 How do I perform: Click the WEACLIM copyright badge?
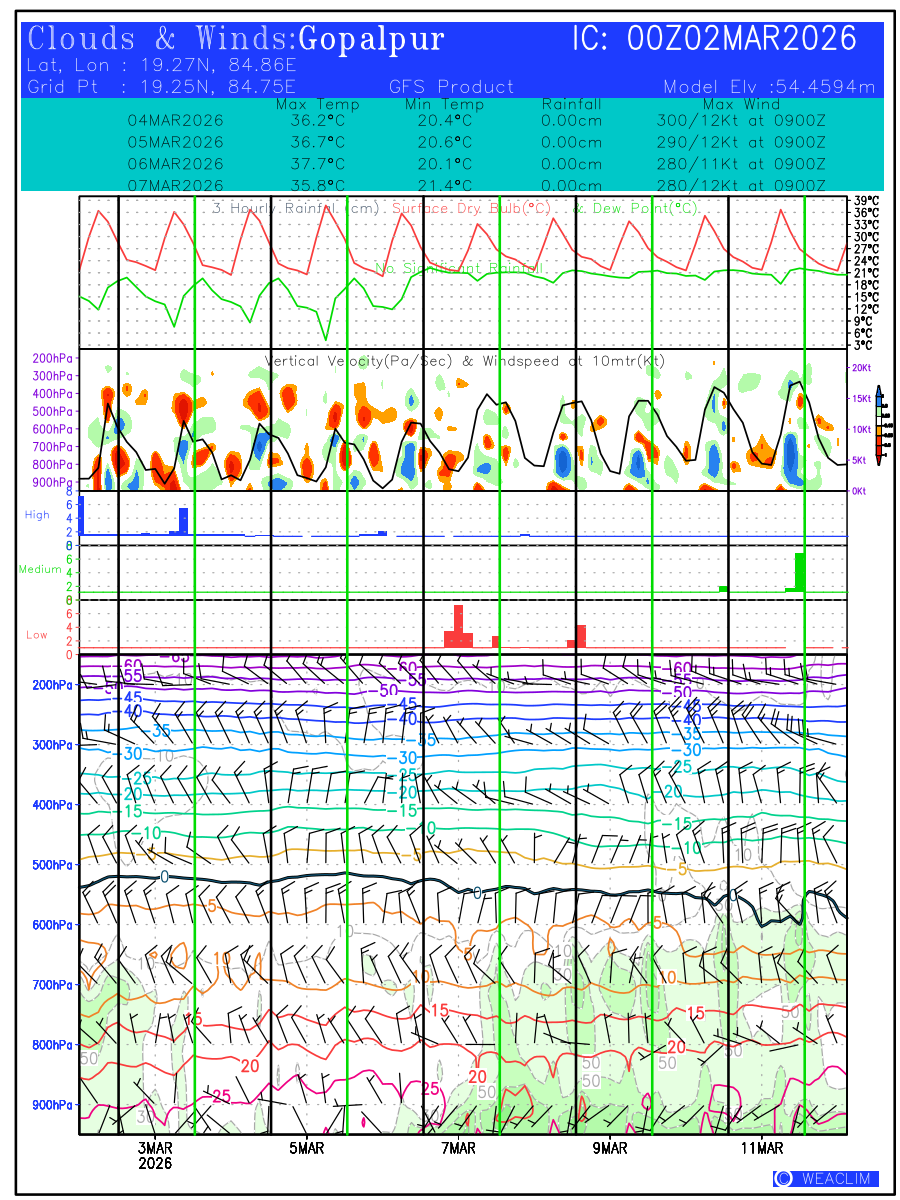click(825, 1179)
